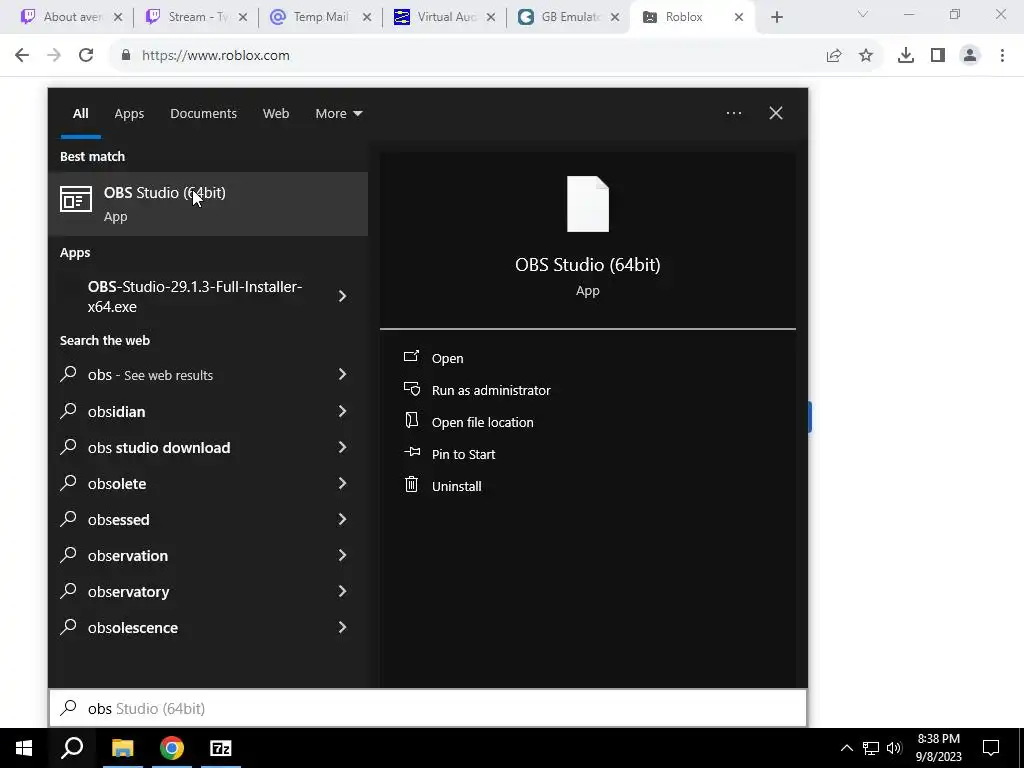1024x768 pixels.
Task: Click the Run as administrator shield icon
Action: click(411, 389)
